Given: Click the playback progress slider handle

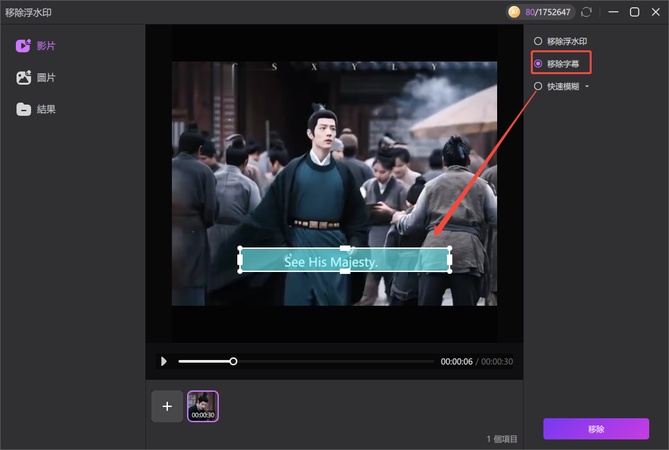Looking at the screenshot, I should pos(233,361).
